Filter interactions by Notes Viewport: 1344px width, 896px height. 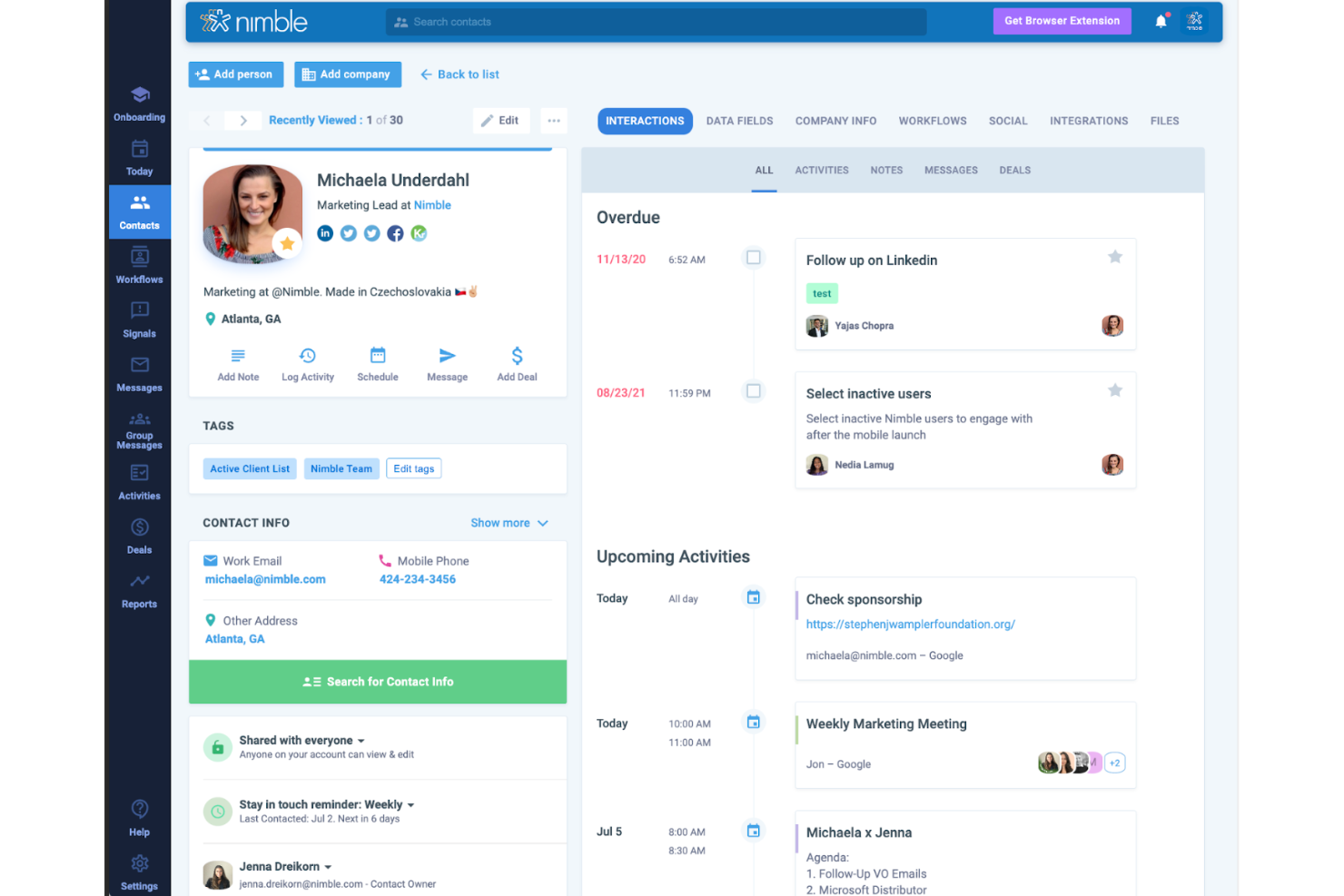[886, 171]
